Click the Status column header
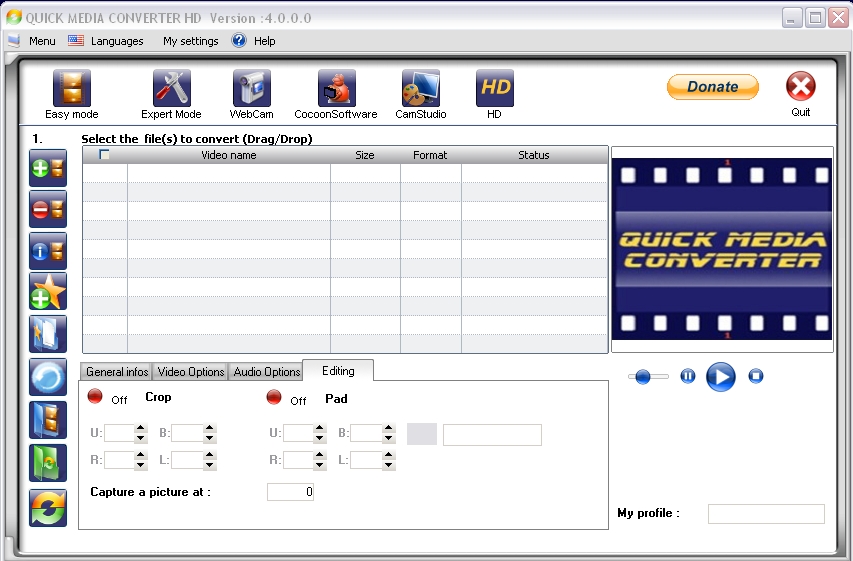This screenshot has height=561, width=853. coord(534,155)
